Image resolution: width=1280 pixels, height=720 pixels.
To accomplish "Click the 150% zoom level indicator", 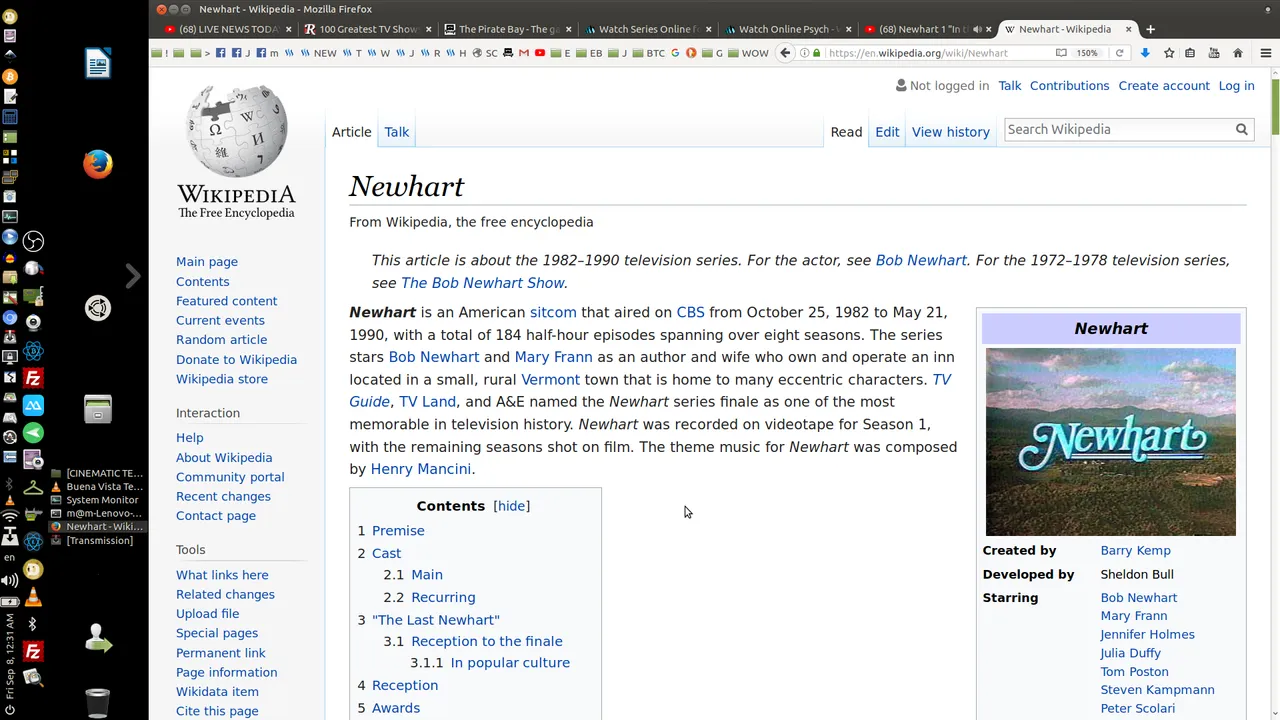I will (1087, 53).
